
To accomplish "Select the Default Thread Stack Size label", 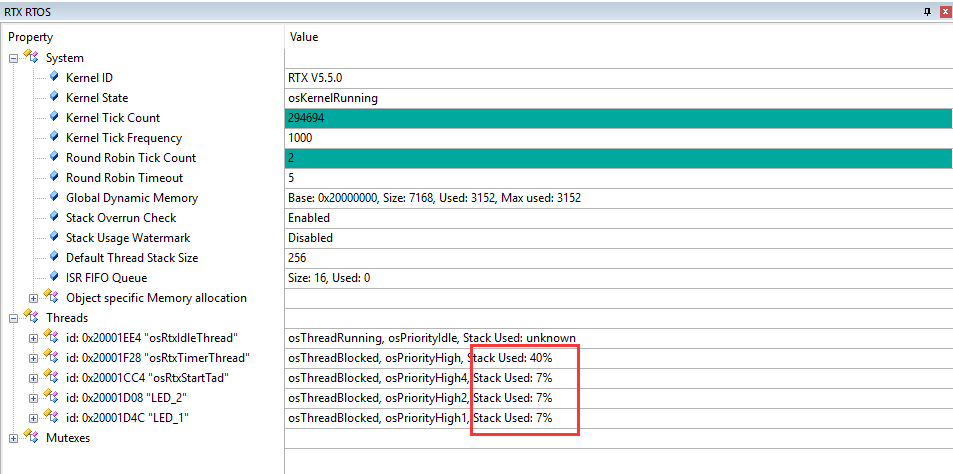I will [132, 259].
